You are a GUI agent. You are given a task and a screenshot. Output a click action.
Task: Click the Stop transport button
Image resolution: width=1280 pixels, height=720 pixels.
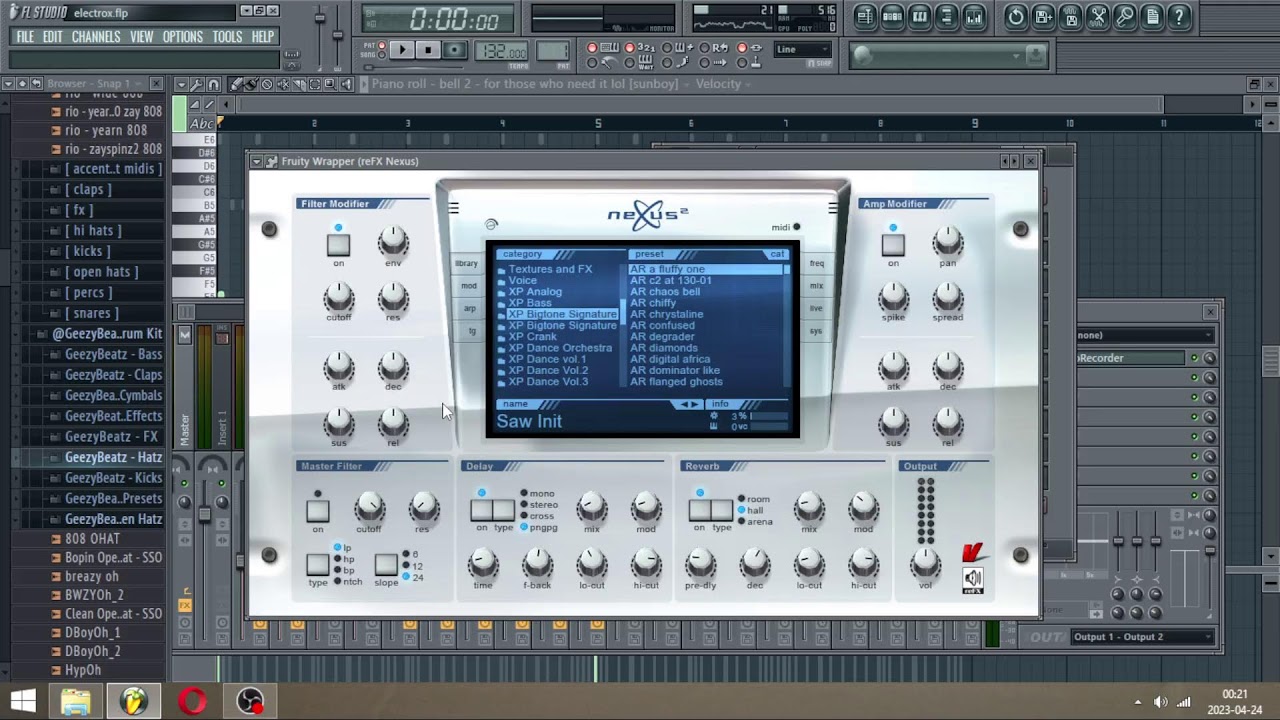427,50
